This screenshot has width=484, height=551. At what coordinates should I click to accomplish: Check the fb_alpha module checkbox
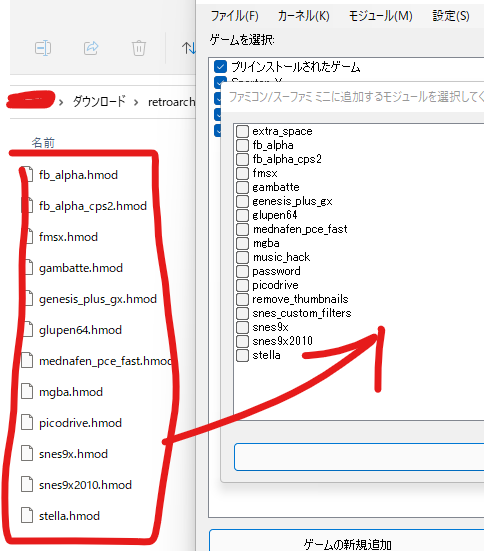pyautogui.click(x=242, y=145)
